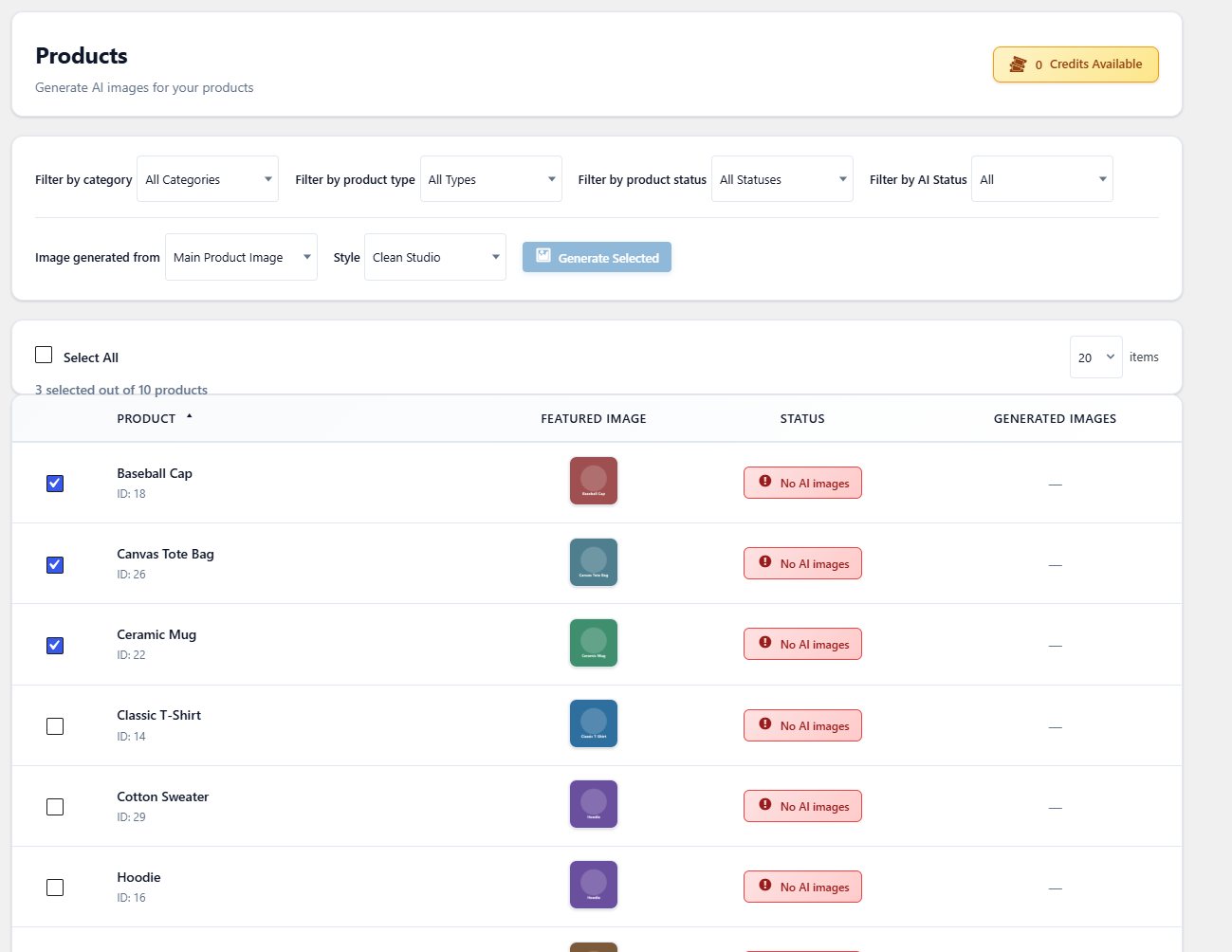1232x952 pixels.
Task: Click the warning icon in Baseball Cap status
Action: pos(765,482)
